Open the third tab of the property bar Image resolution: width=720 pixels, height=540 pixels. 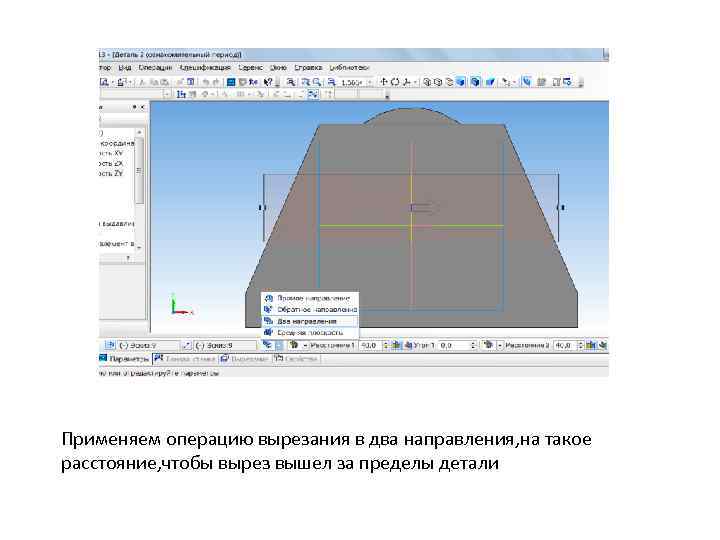pyautogui.click(x=244, y=359)
